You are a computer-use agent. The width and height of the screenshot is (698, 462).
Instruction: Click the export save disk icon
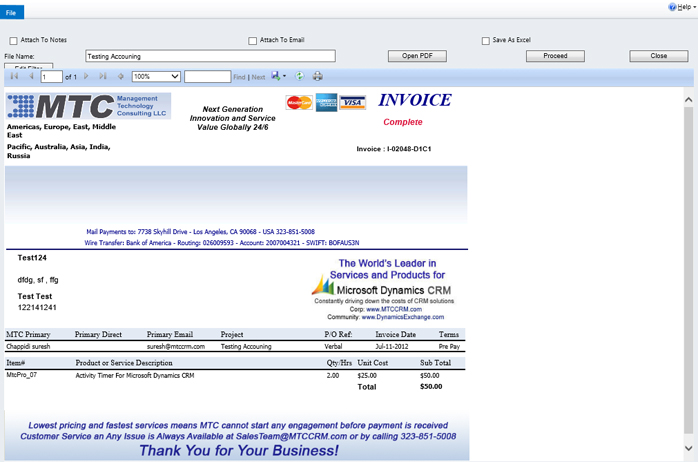tap(277, 76)
